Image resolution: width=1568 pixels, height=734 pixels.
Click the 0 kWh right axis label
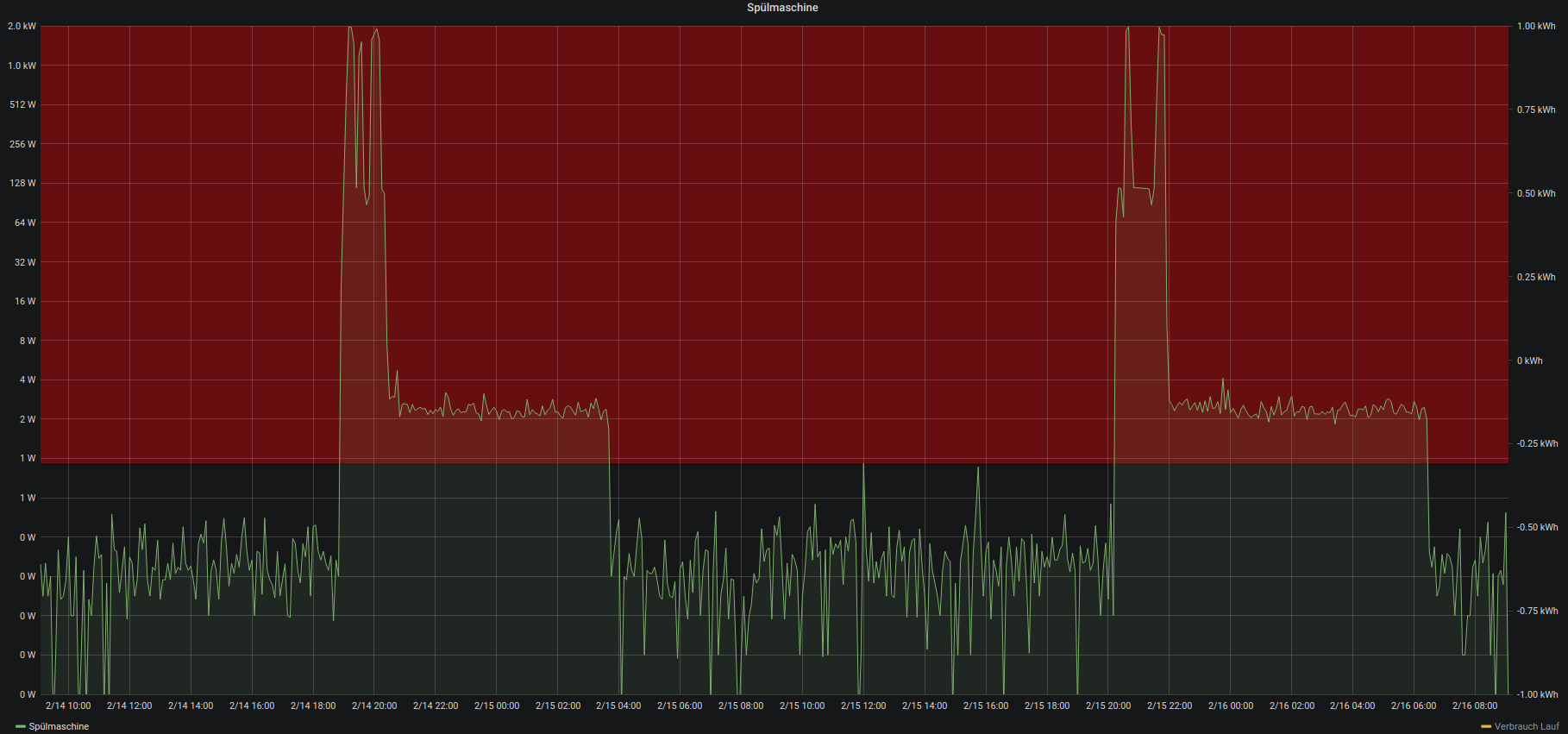click(1530, 361)
